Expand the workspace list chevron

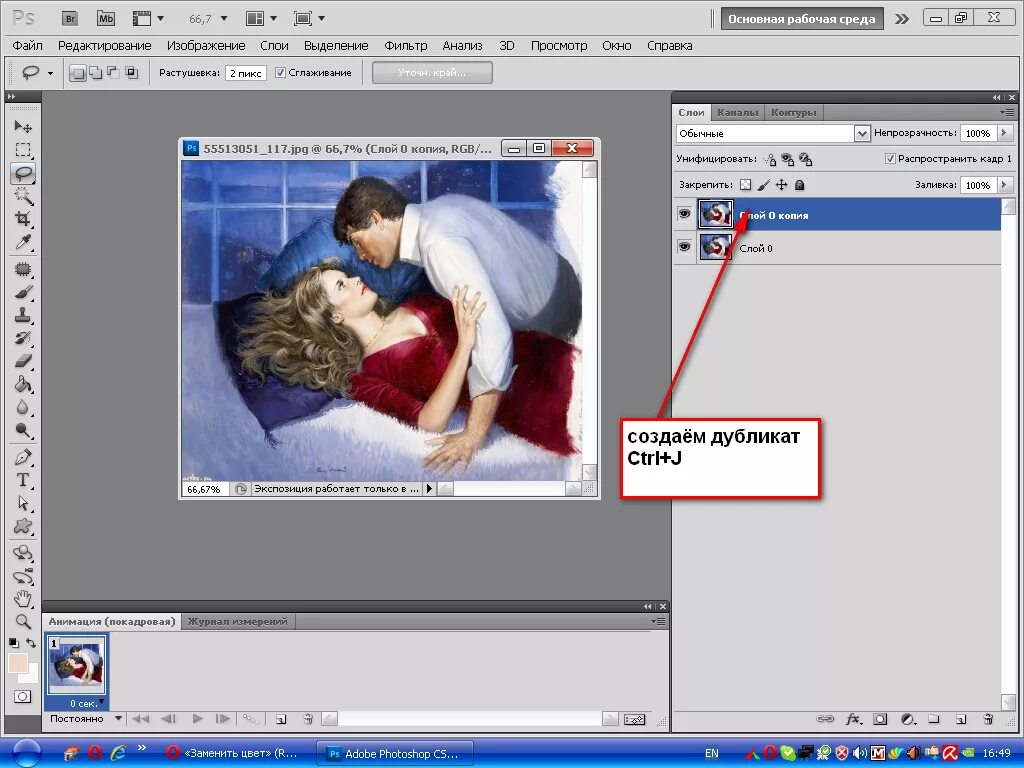901,19
